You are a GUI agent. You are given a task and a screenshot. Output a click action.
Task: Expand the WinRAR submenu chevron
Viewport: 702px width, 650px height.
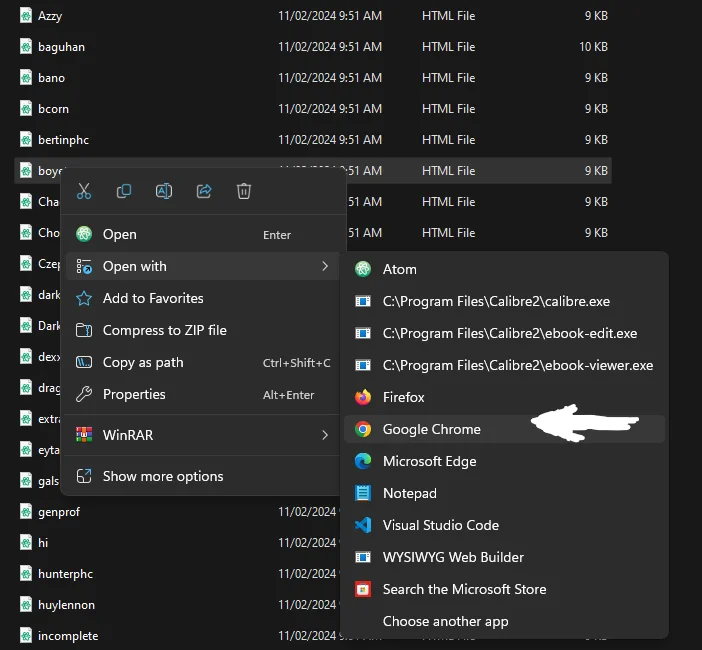325,435
